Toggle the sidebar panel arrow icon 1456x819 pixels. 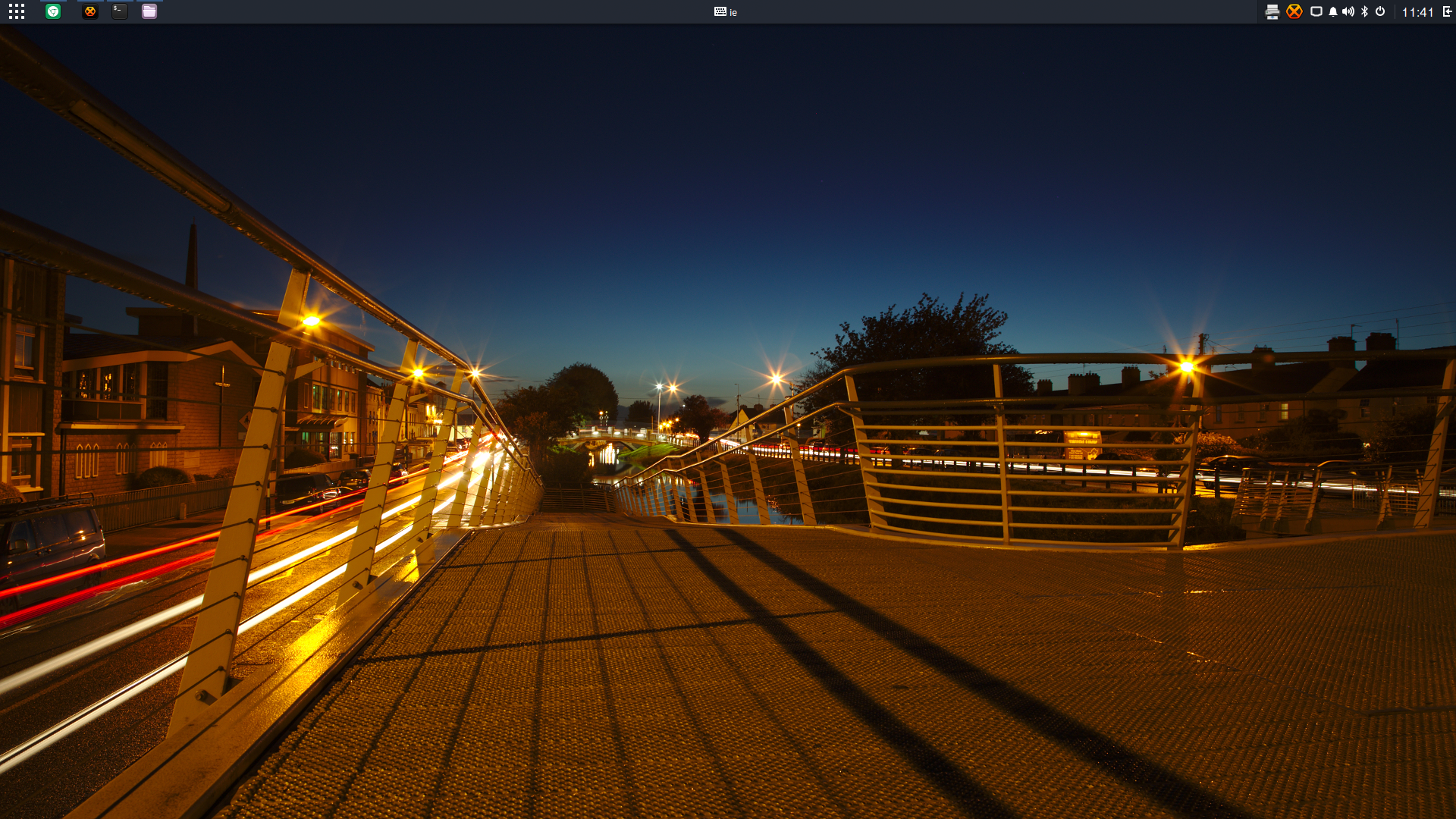click(x=1447, y=11)
